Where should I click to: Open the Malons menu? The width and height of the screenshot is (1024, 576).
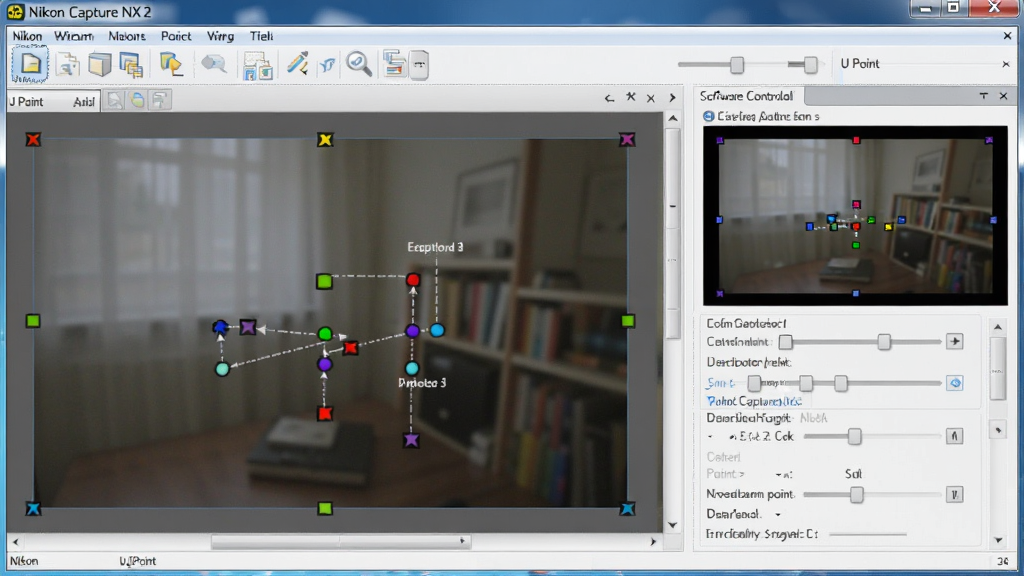tap(127, 36)
